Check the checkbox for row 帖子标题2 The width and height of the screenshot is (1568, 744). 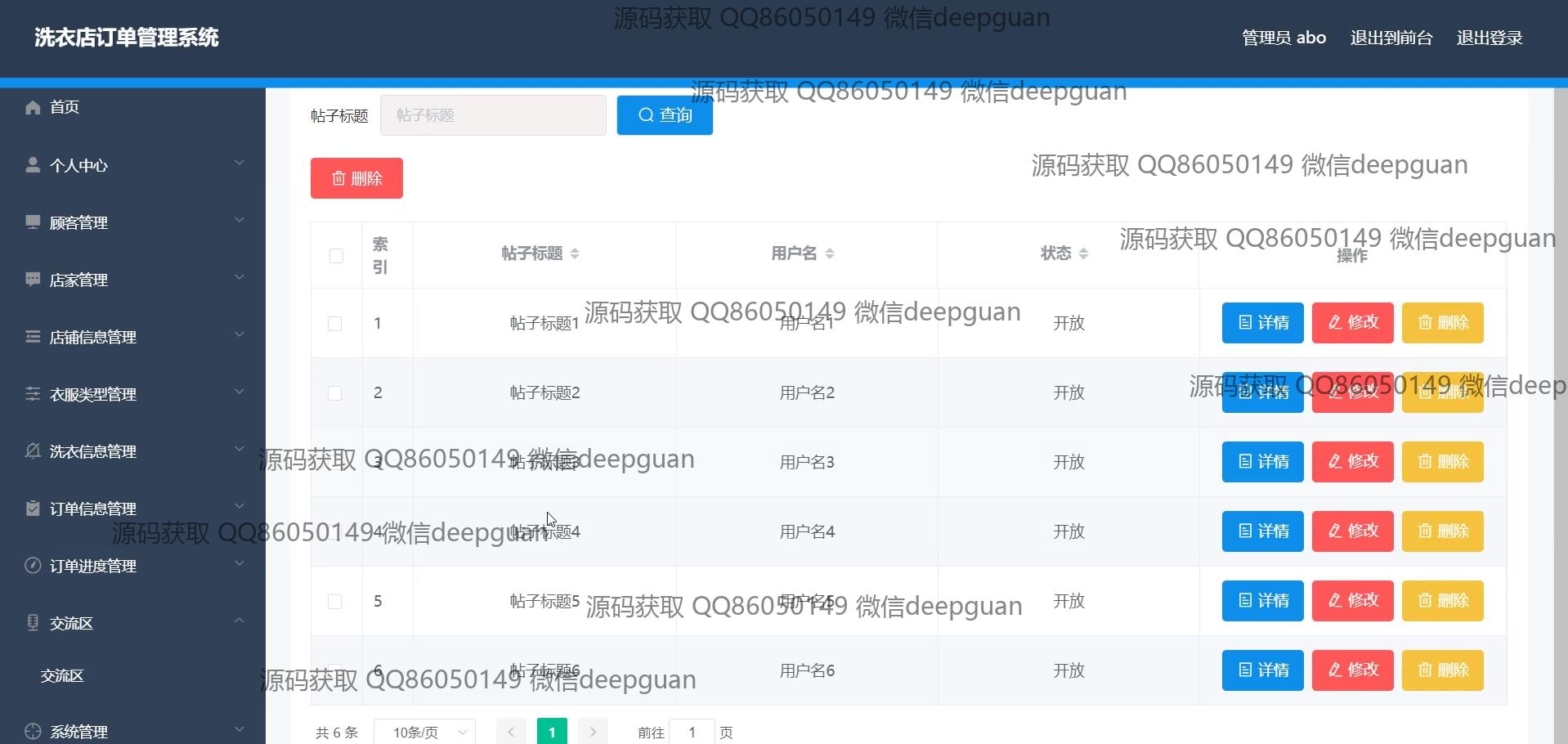[x=335, y=393]
